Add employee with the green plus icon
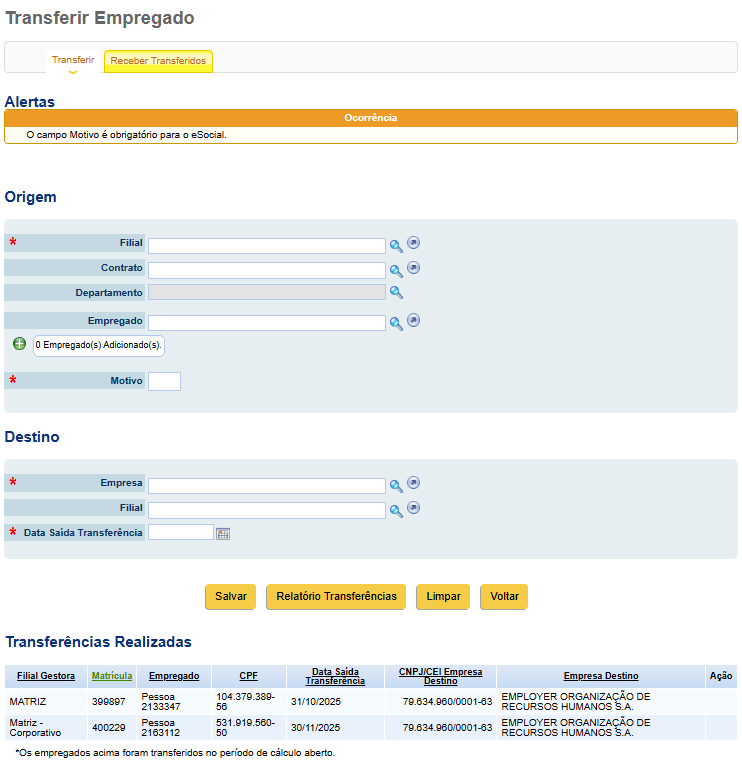Screen dimensions: 742x778 tap(19, 344)
